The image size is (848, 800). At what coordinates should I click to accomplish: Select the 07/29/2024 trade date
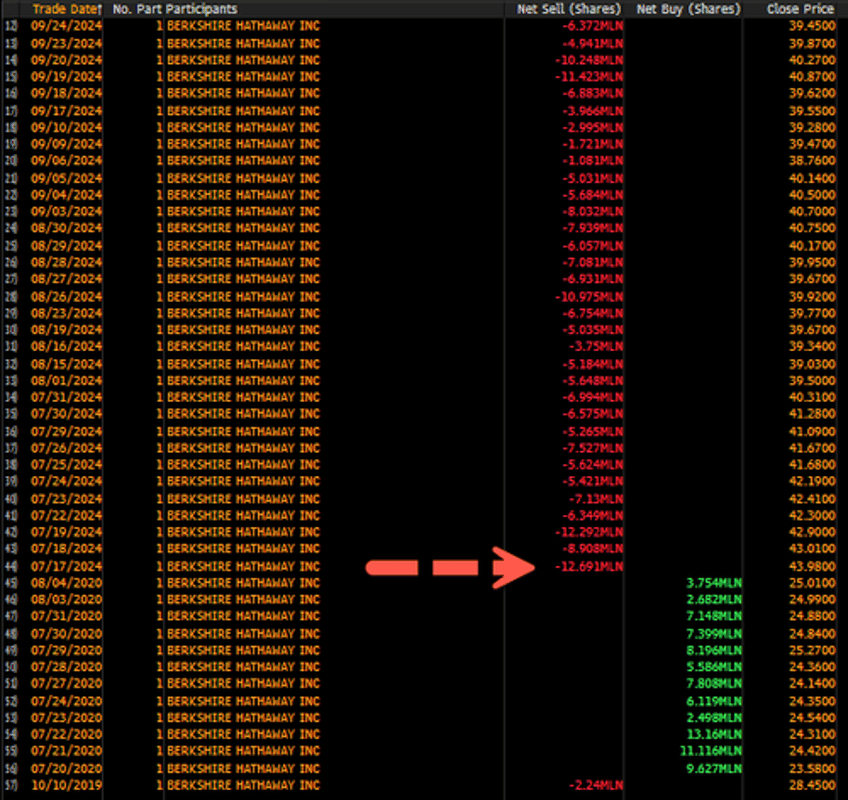pos(67,432)
